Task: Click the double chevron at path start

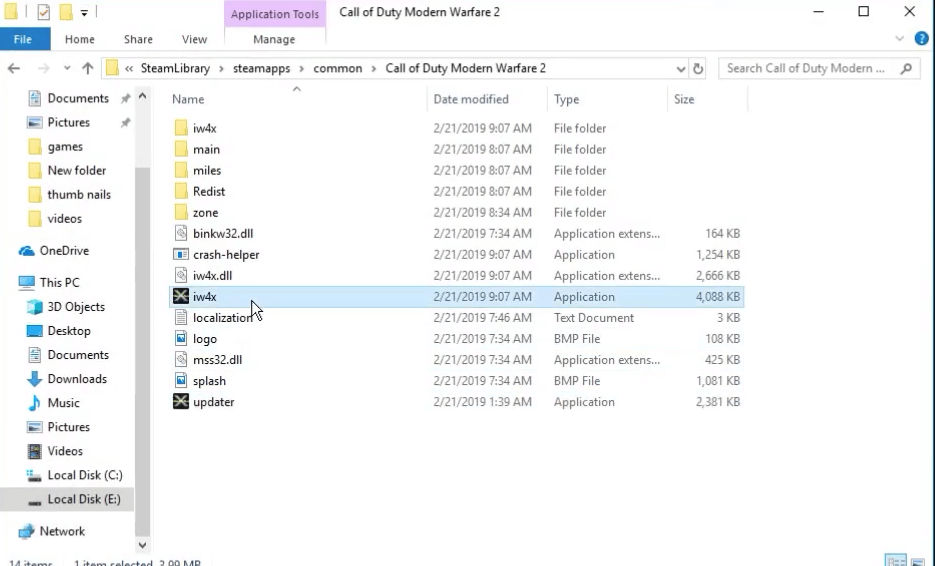Action: point(129,69)
